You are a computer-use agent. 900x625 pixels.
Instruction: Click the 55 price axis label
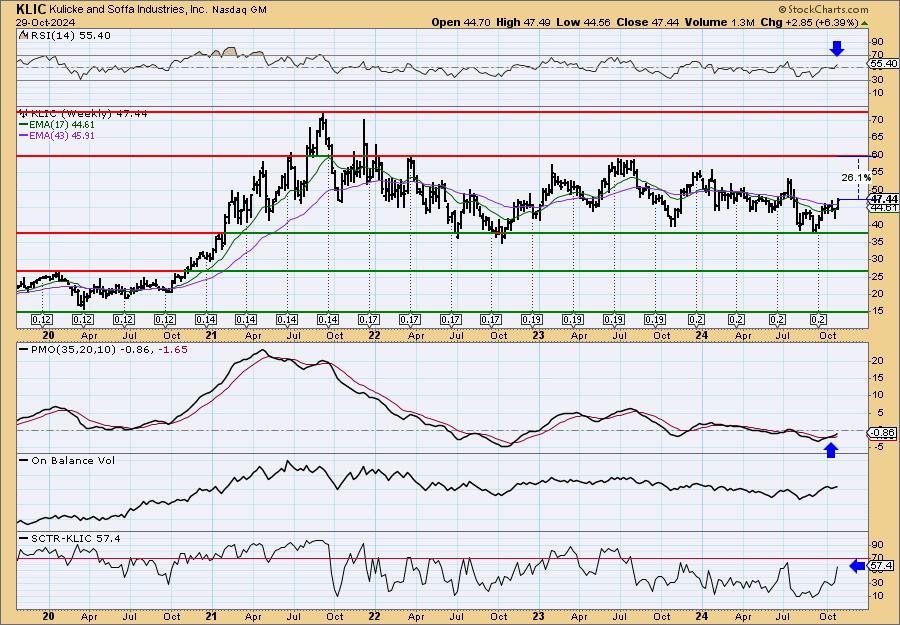point(878,172)
